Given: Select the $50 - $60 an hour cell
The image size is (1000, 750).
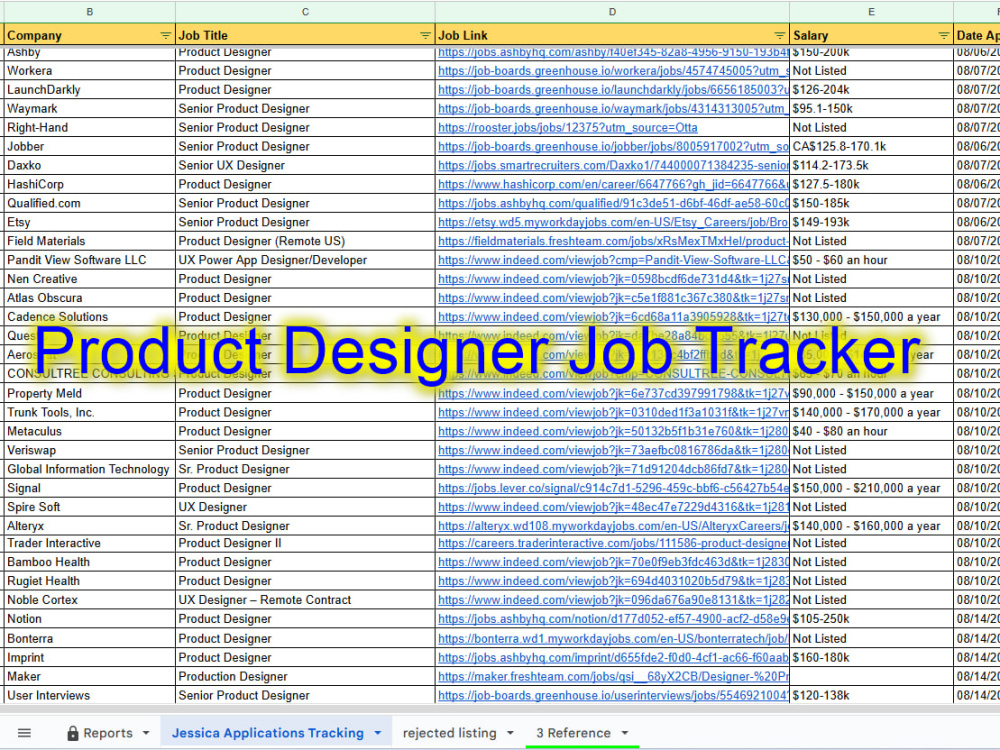Looking at the screenshot, I should pyautogui.click(x=871, y=260).
